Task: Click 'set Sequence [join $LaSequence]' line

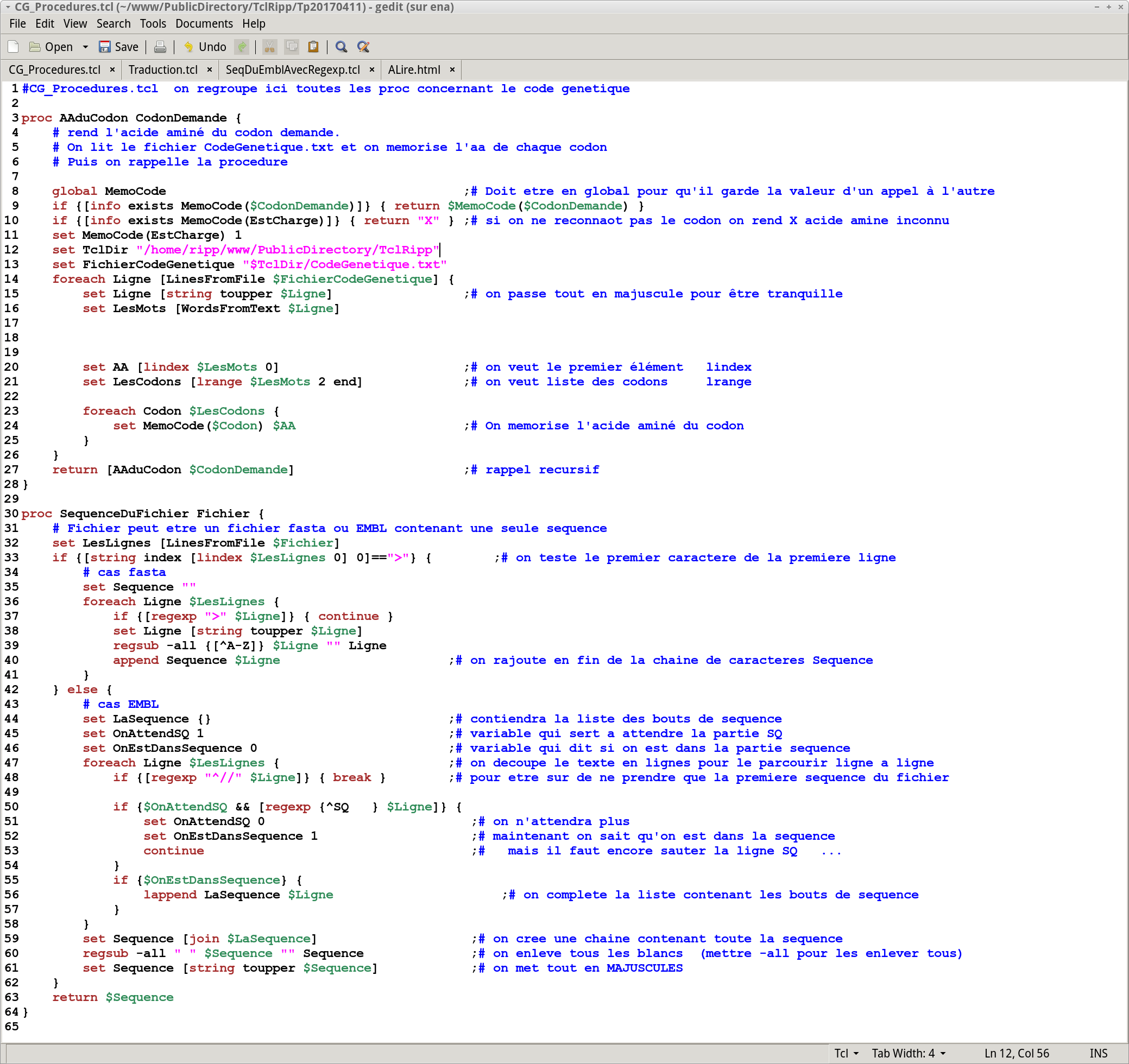Action: click(x=200, y=939)
